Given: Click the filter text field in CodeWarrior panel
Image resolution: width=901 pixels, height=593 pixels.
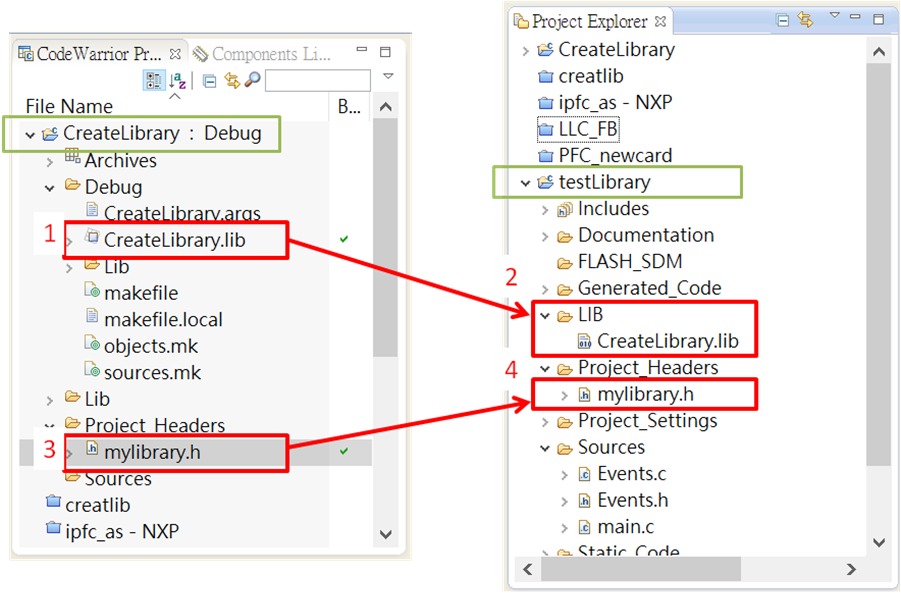Looking at the screenshot, I should (317, 81).
